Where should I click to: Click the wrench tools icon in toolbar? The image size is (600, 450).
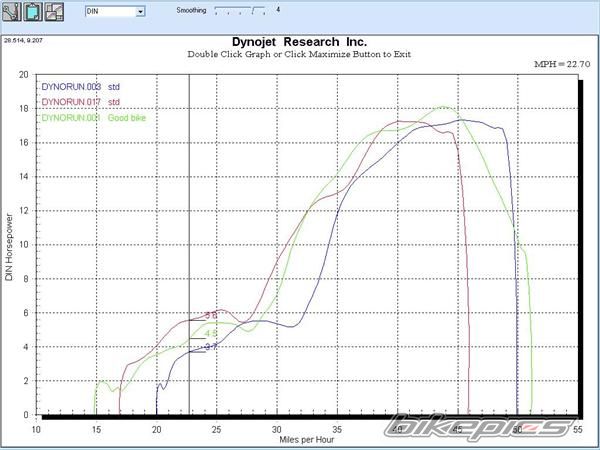pos(12,13)
